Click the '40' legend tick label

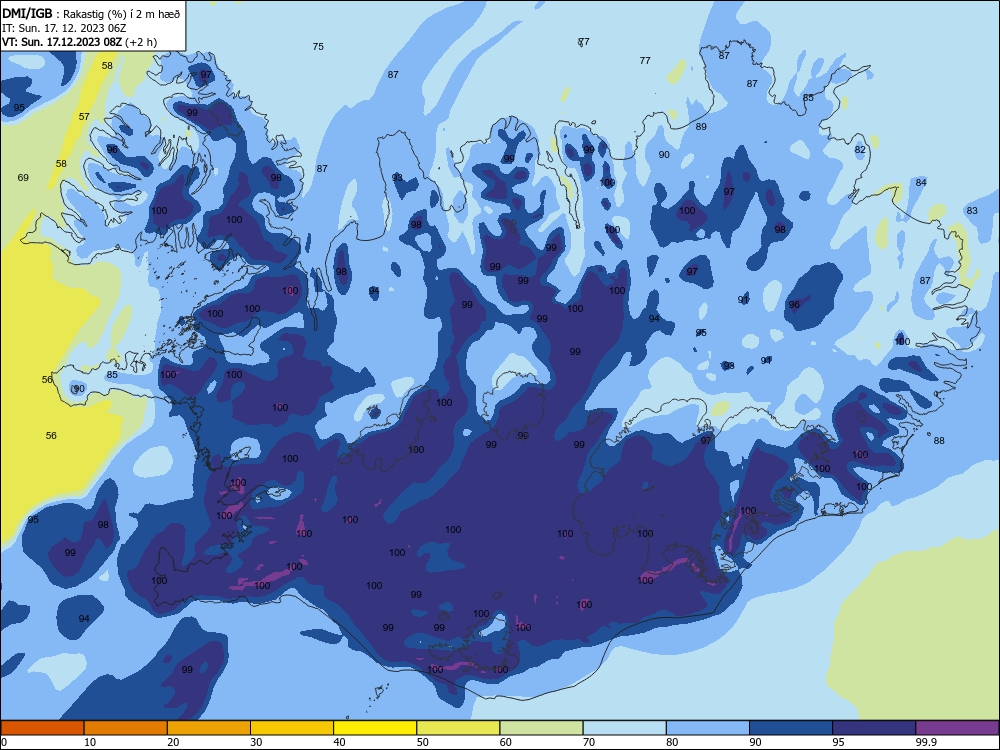pos(340,742)
